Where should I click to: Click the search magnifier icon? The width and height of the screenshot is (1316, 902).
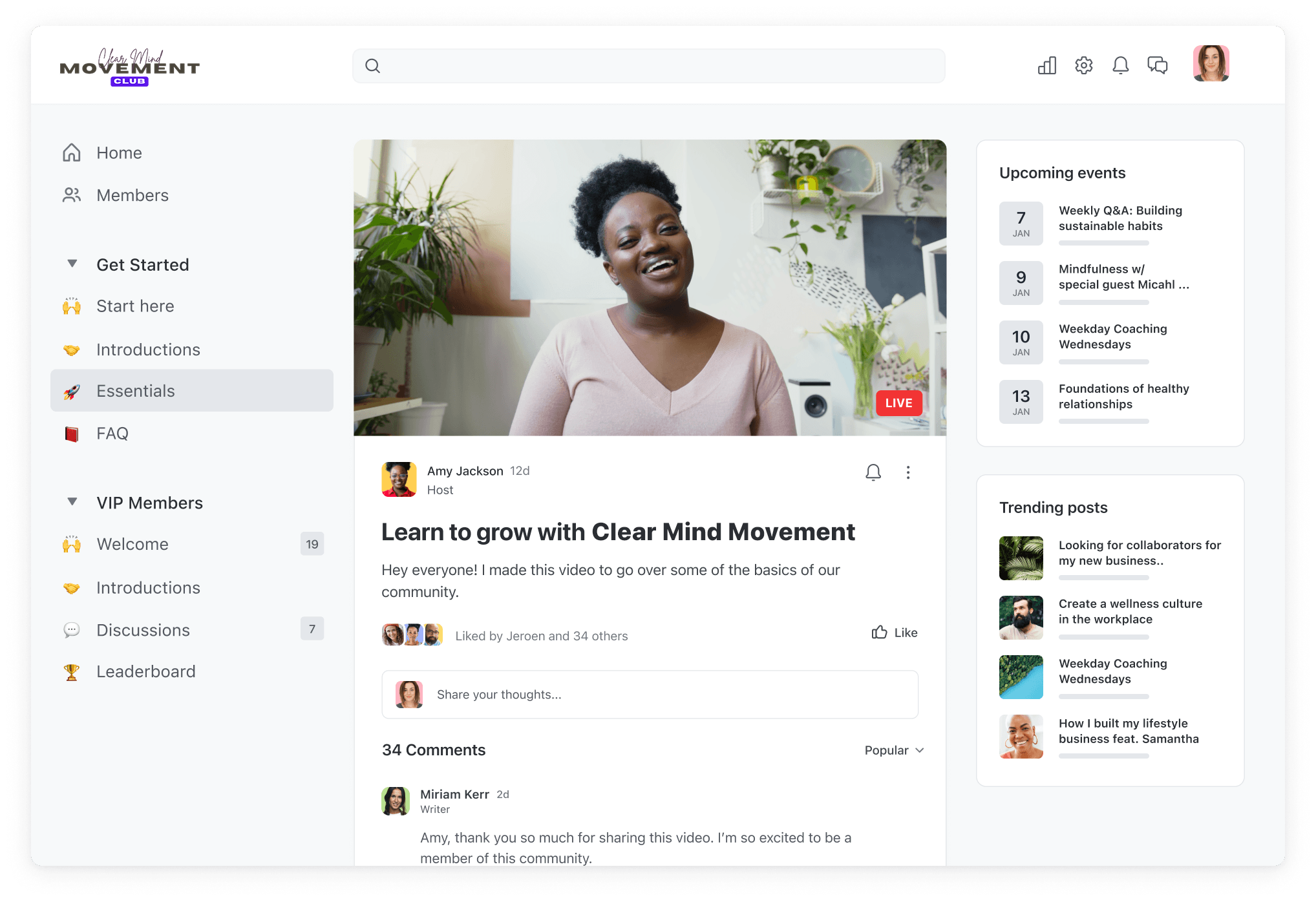click(x=372, y=66)
